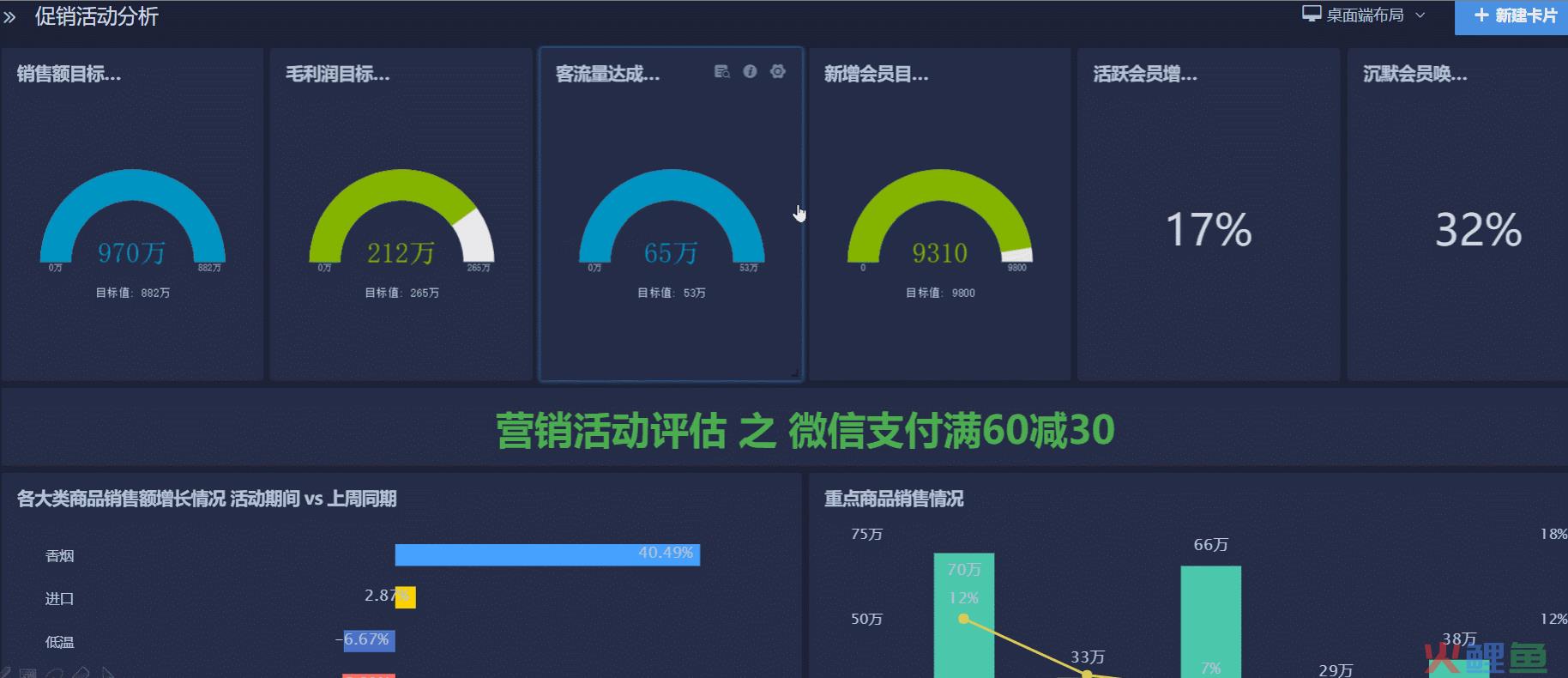This screenshot has width=1568, height=678.
Task: Click the 目标值: 53万 label
Action: click(672, 293)
